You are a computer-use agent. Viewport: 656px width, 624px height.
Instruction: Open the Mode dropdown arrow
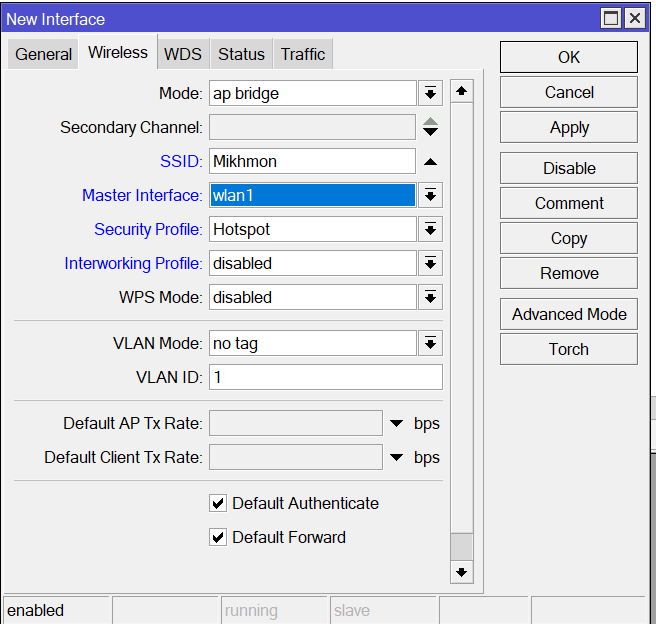tap(430, 93)
